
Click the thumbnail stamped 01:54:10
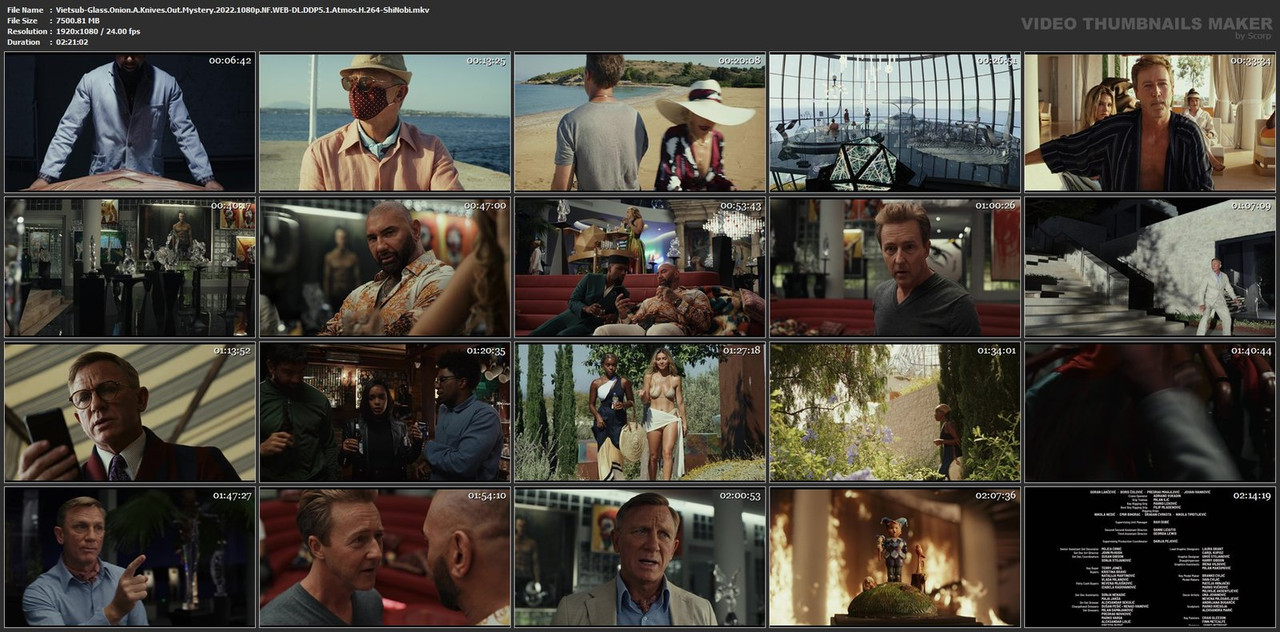click(385, 557)
